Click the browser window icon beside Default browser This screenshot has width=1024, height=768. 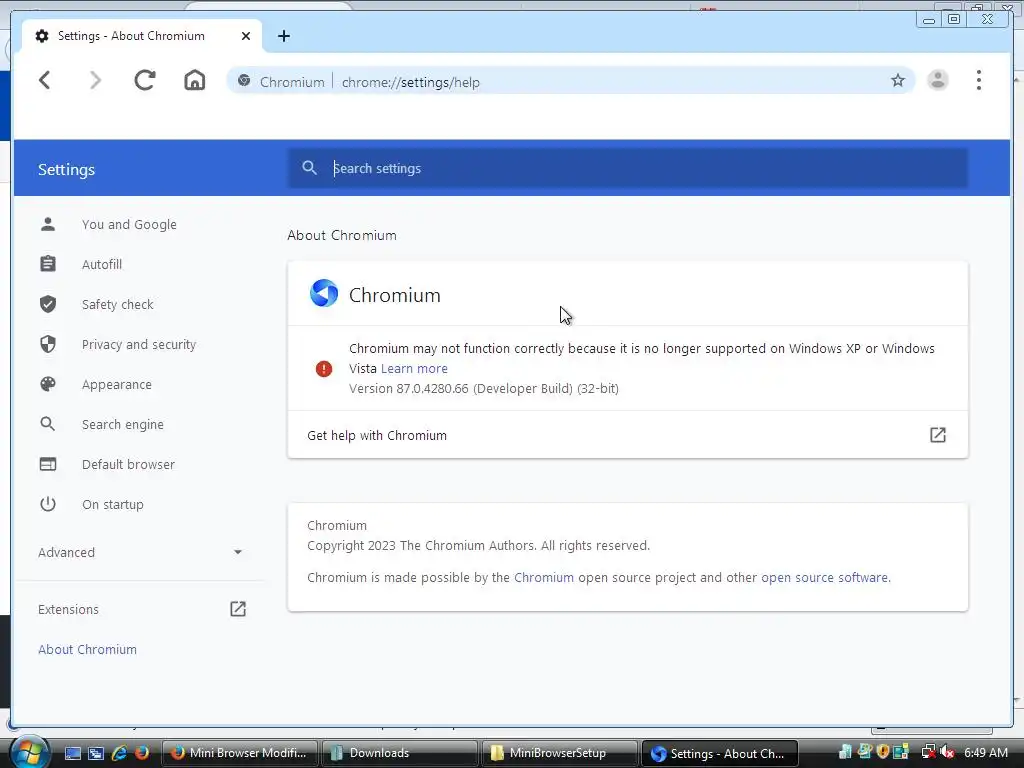(48, 464)
